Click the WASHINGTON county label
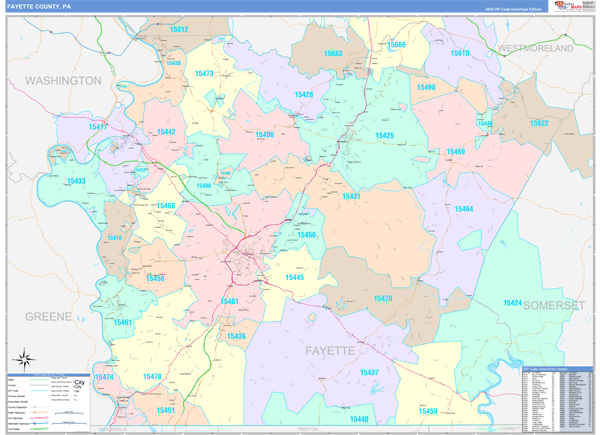Screen dimensions: 600x435 (63, 80)
